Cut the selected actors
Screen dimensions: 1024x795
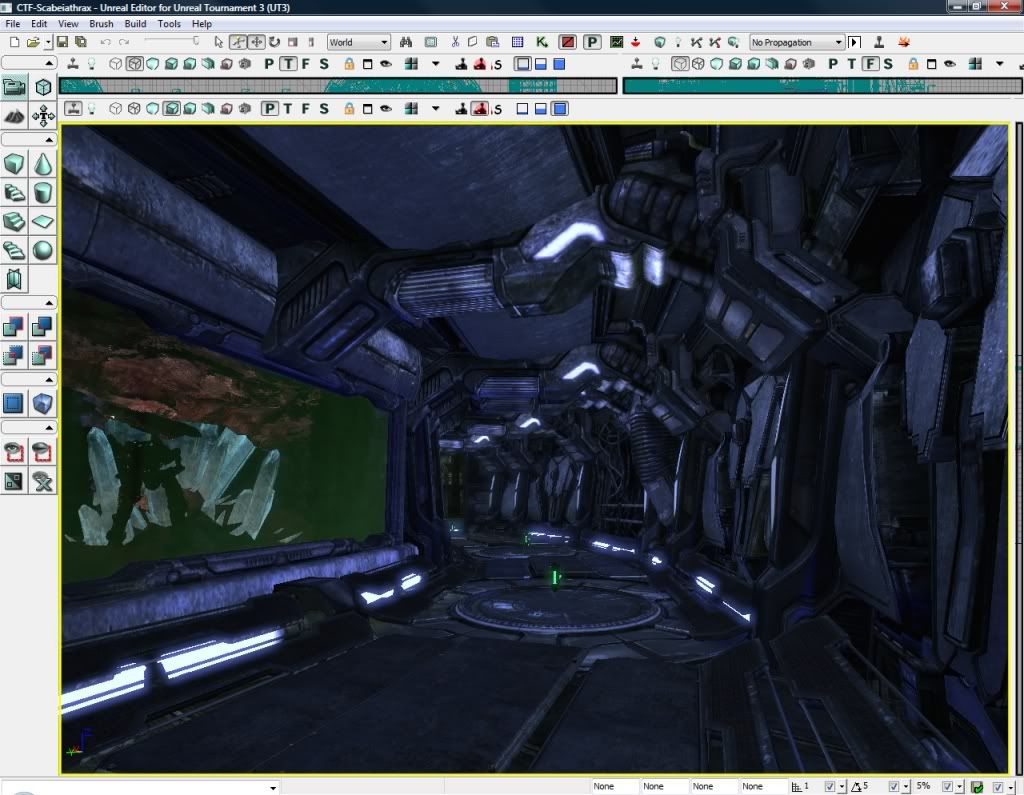(455, 42)
